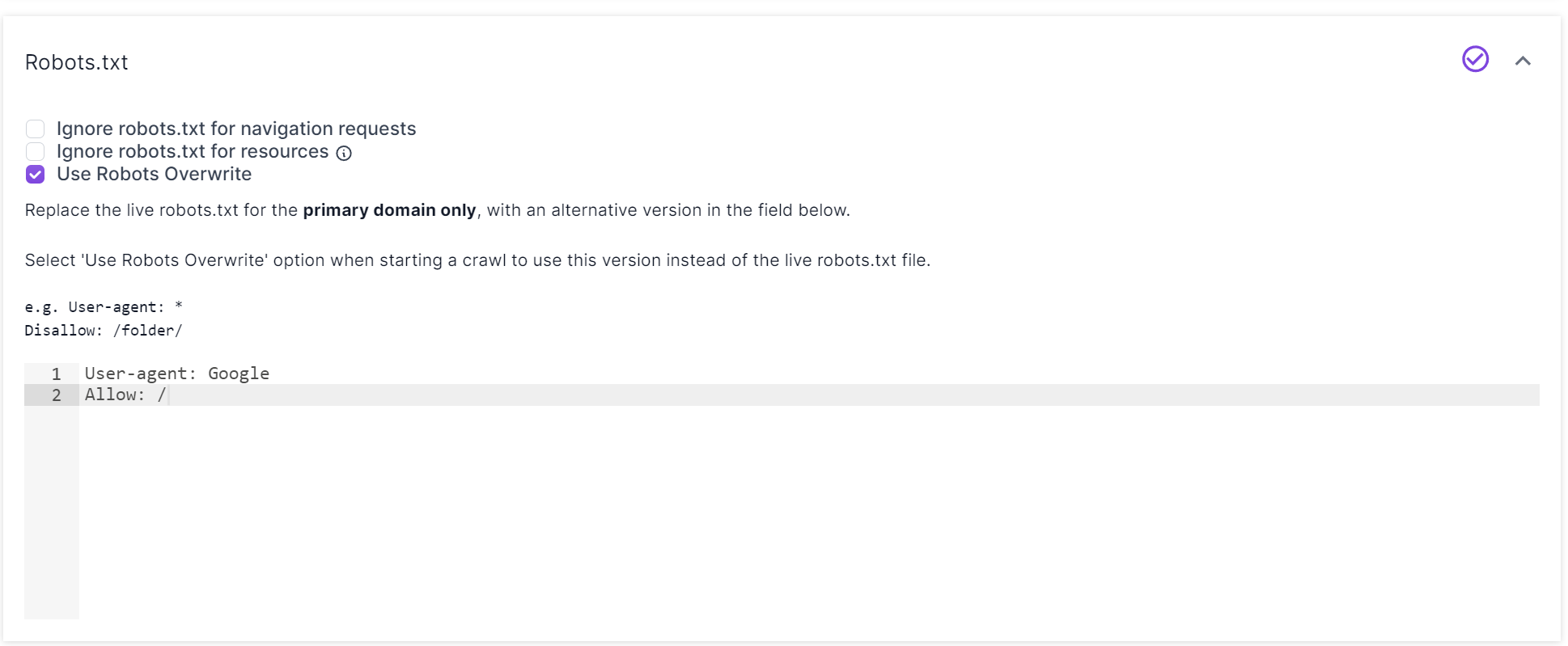
Task: Uncheck the 'Use Robots Overwrite' checkbox
Action: point(35,174)
